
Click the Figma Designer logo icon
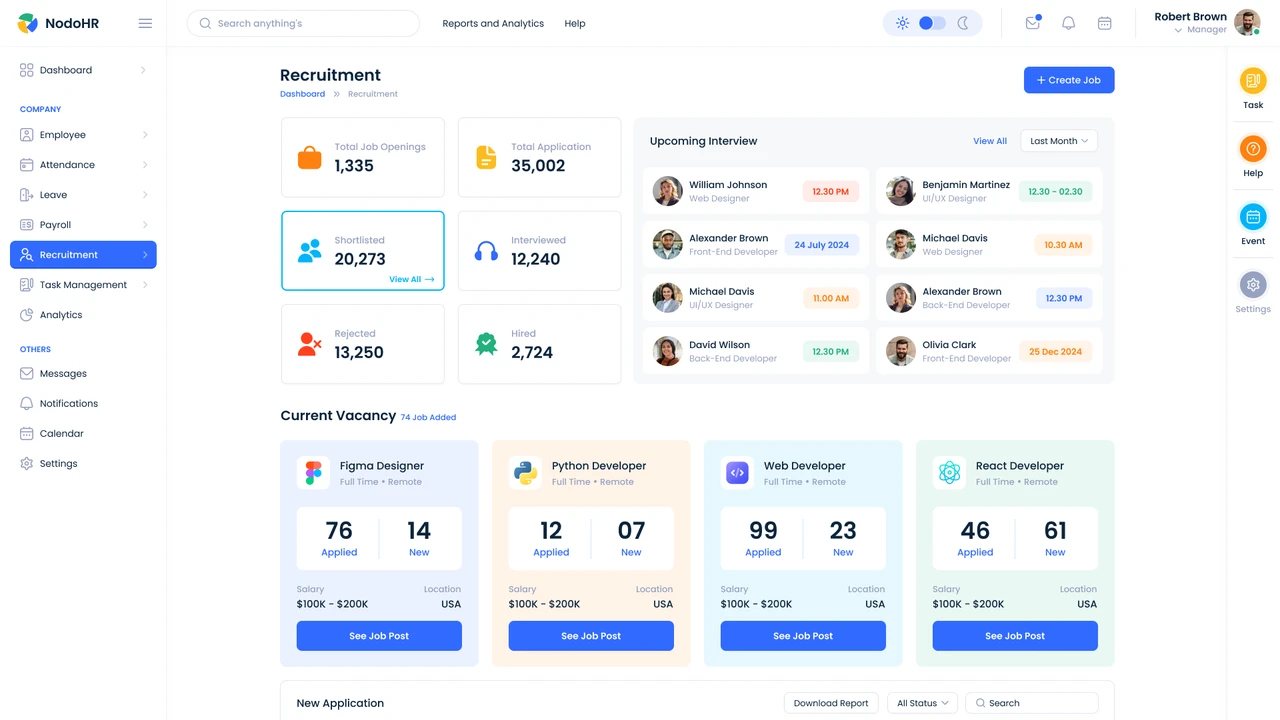(x=314, y=473)
